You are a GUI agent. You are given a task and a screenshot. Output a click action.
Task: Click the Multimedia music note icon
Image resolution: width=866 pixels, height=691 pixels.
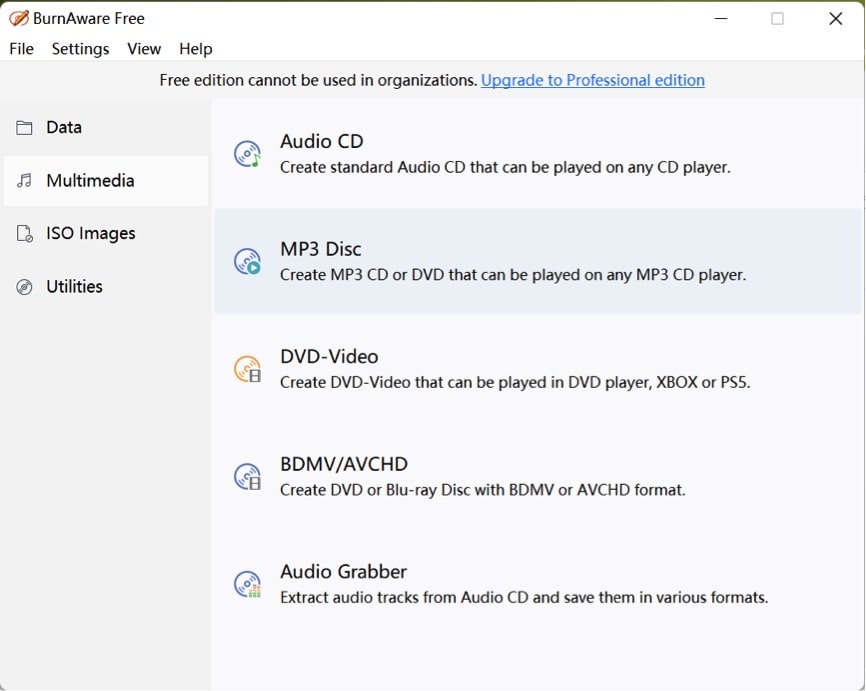24,181
